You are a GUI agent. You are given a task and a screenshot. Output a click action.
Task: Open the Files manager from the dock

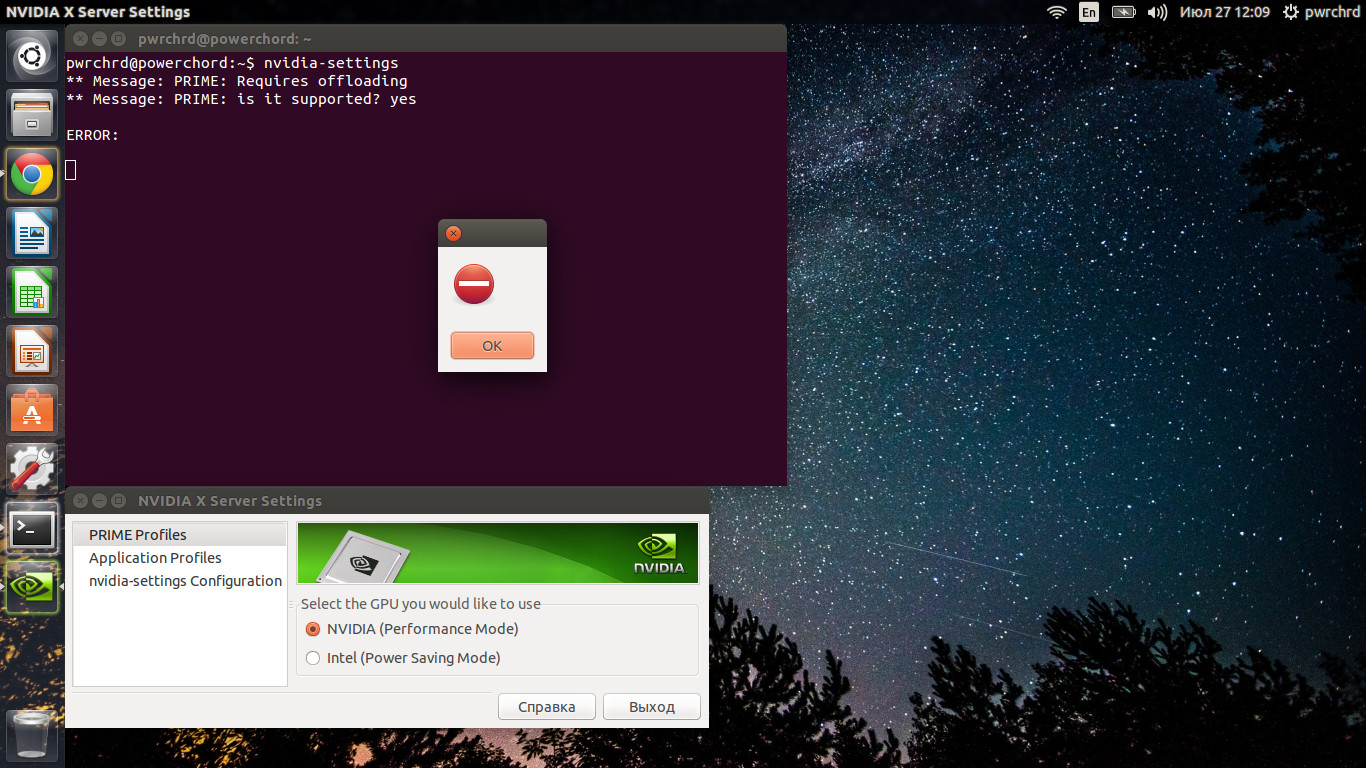32,115
